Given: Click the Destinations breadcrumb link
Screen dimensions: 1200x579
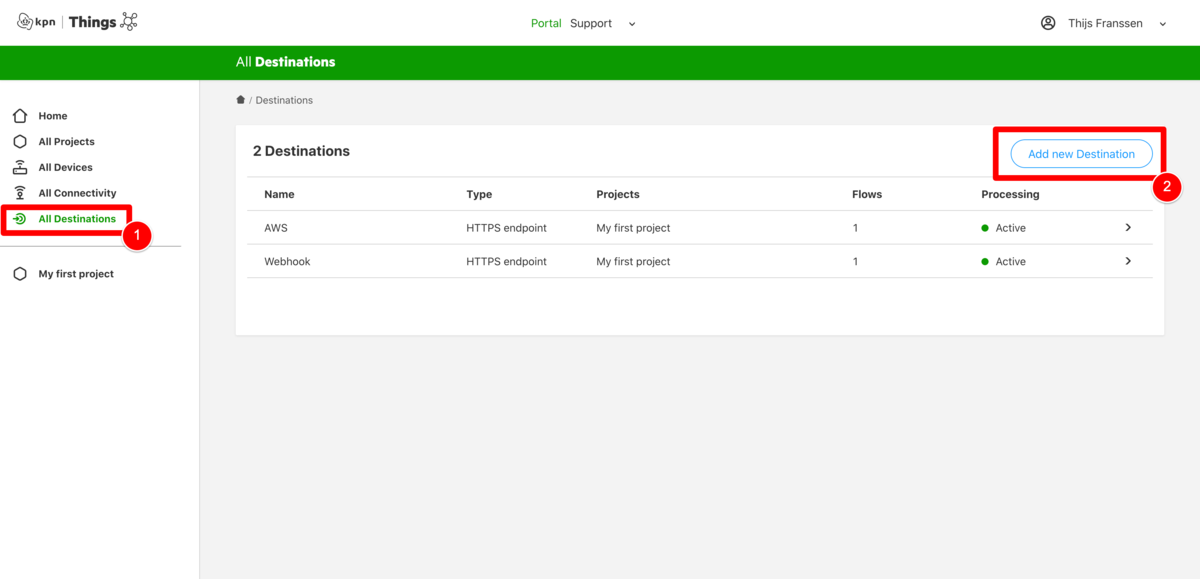Looking at the screenshot, I should [284, 100].
